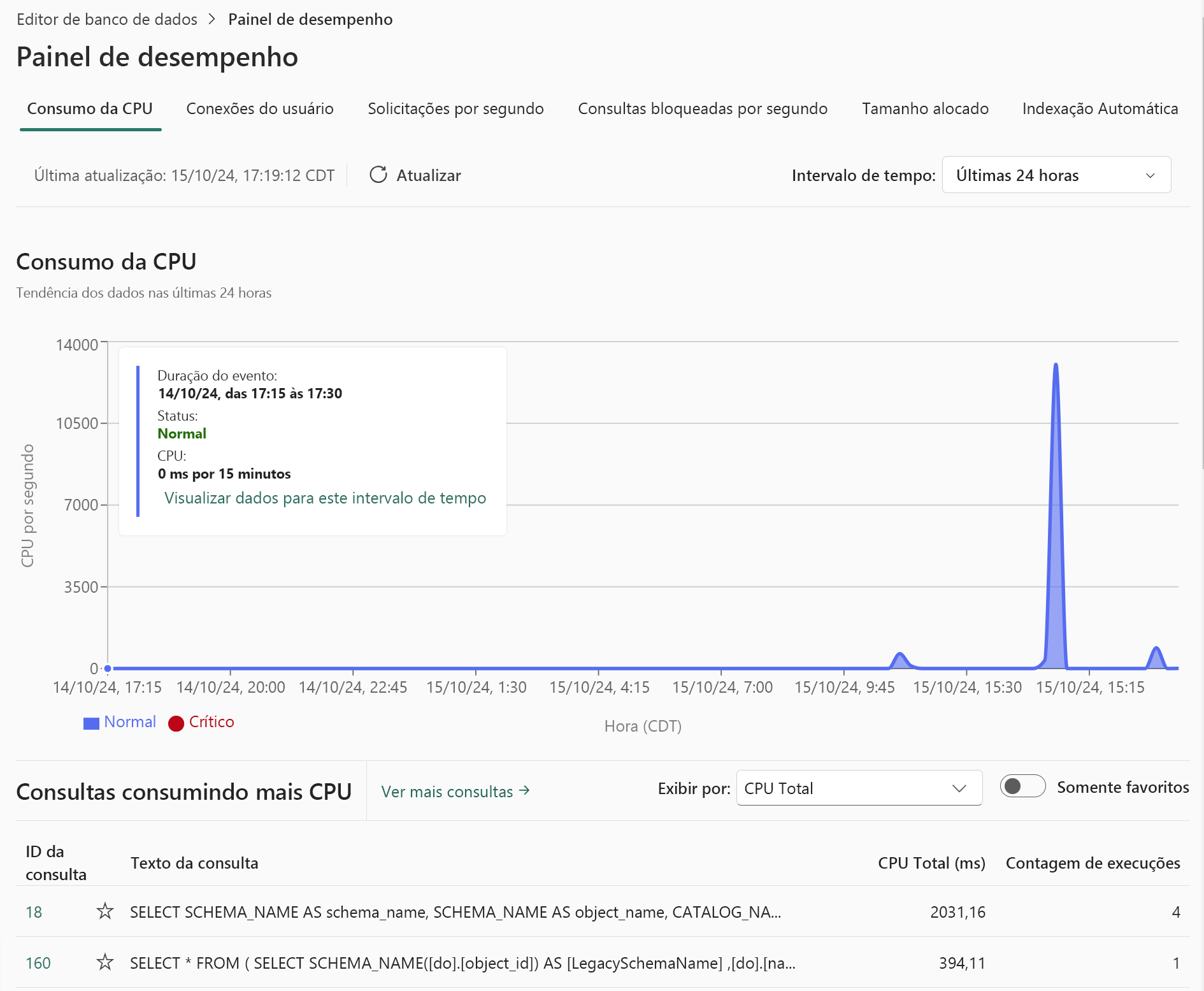Viewport: 1204px width, 991px height.
Task: Click the chart data point at 14/10/24 17:15
Action: tap(108, 669)
